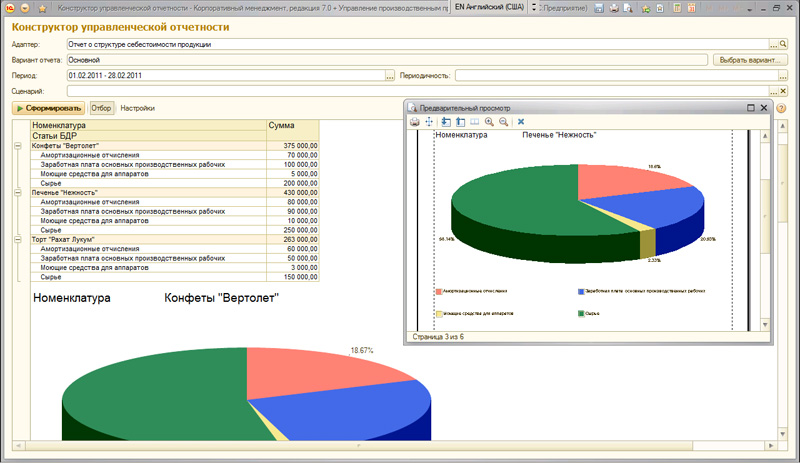
Task: Open the Период selection ellipsis button
Action: [x=390, y=76]
